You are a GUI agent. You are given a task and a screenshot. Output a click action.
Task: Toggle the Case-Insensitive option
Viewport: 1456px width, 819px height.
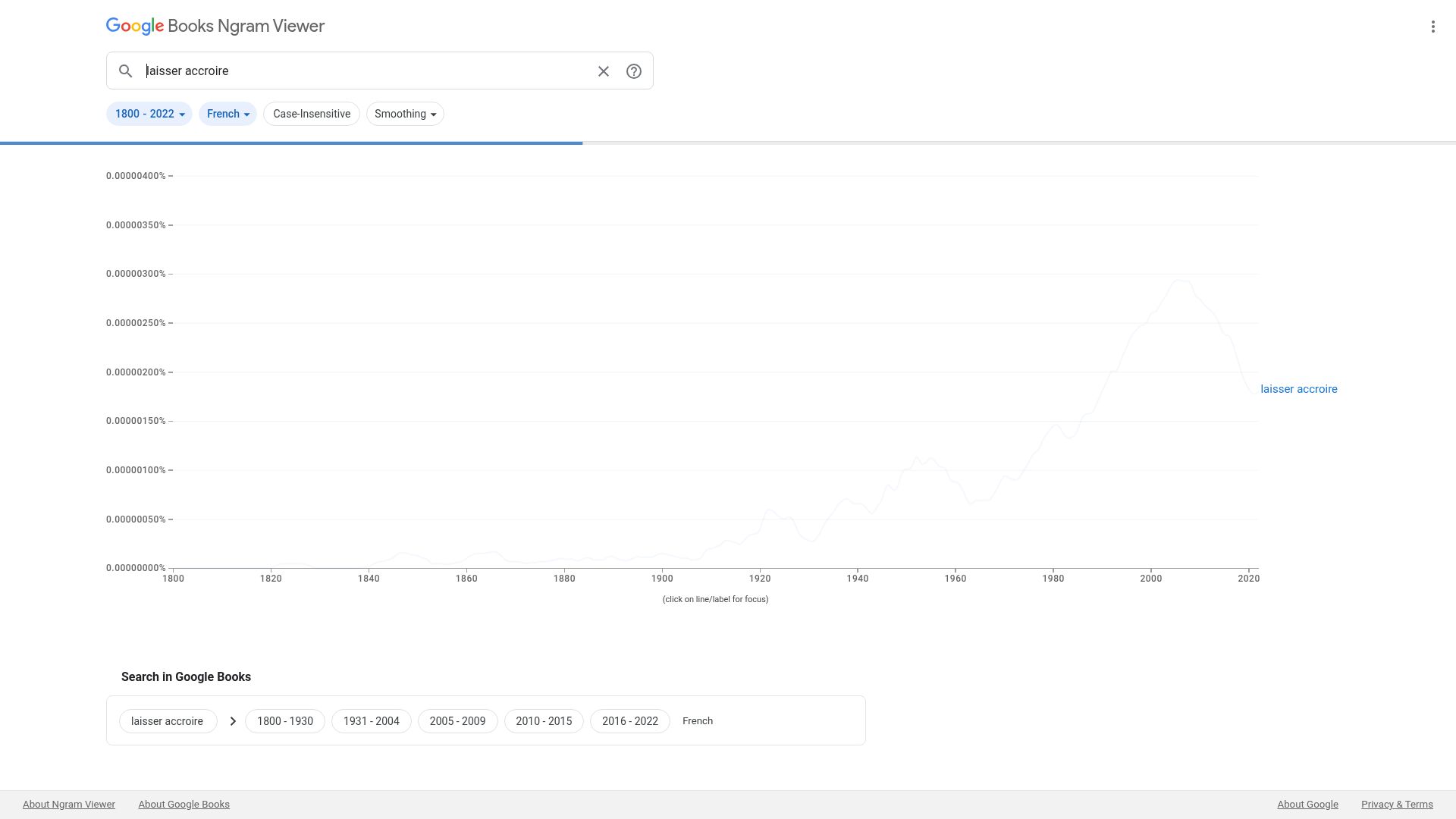312,114
